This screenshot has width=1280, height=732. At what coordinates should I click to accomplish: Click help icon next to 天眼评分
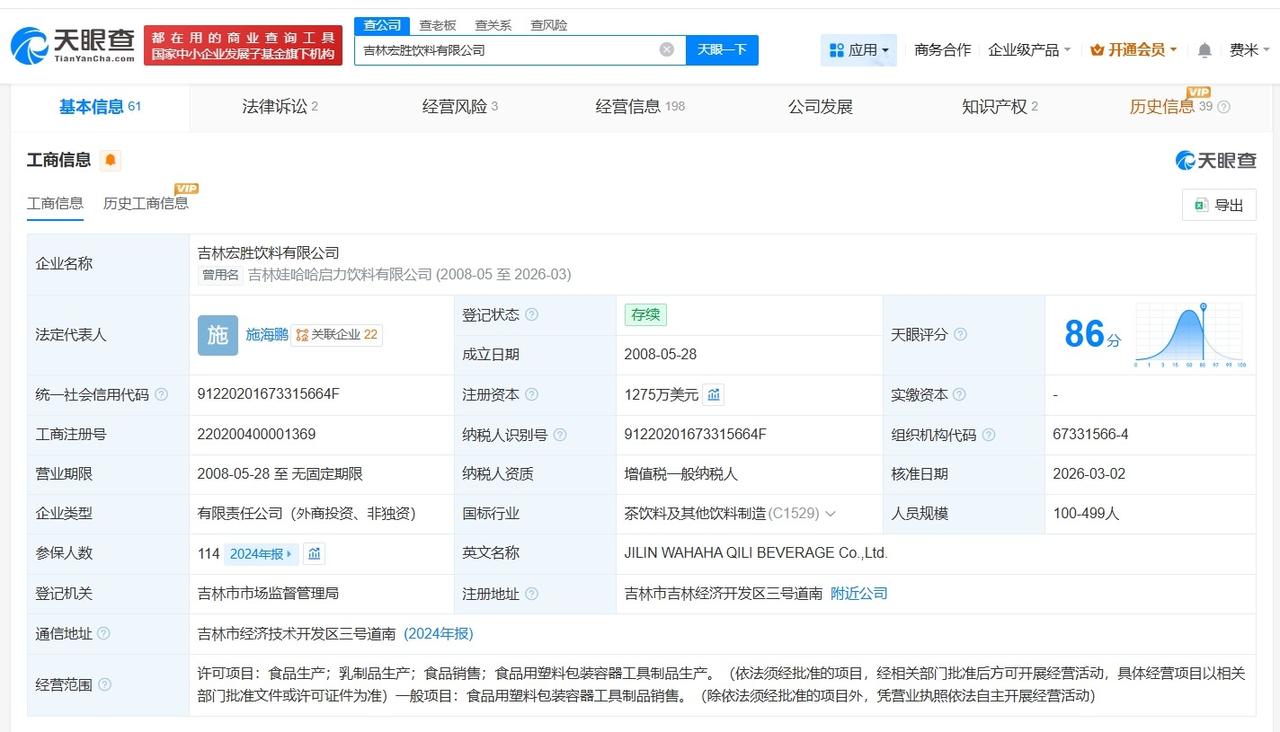click(961, 335)
